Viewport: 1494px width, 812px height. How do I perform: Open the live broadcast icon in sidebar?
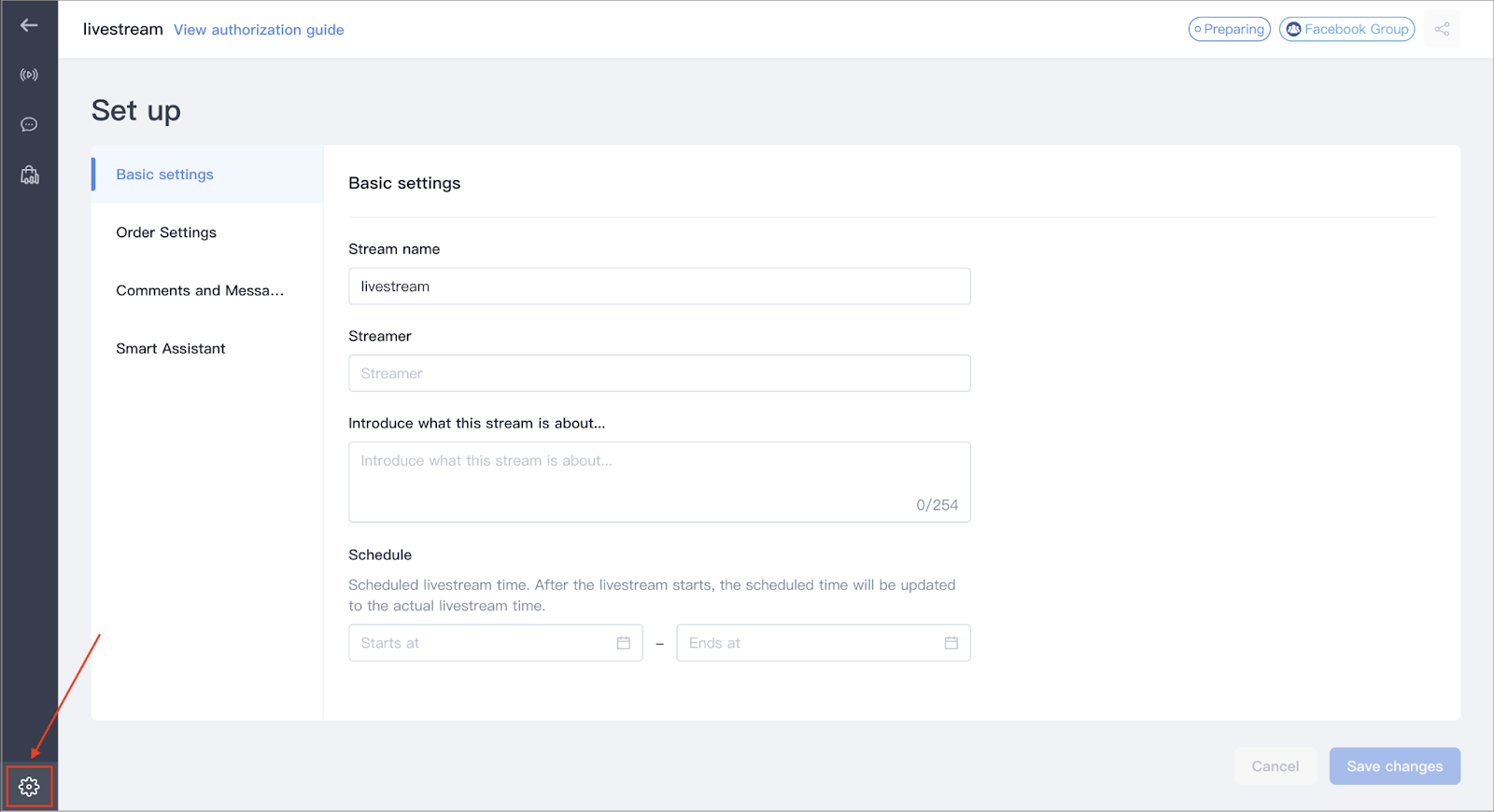(29, 75)
